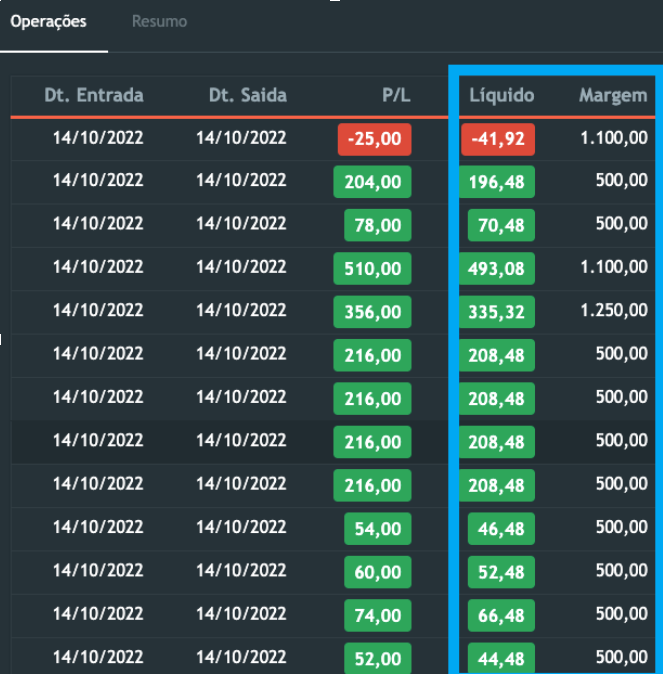
Task: Click the Dt. Entrada date in the 510,00 row
Action: [98, 267]
